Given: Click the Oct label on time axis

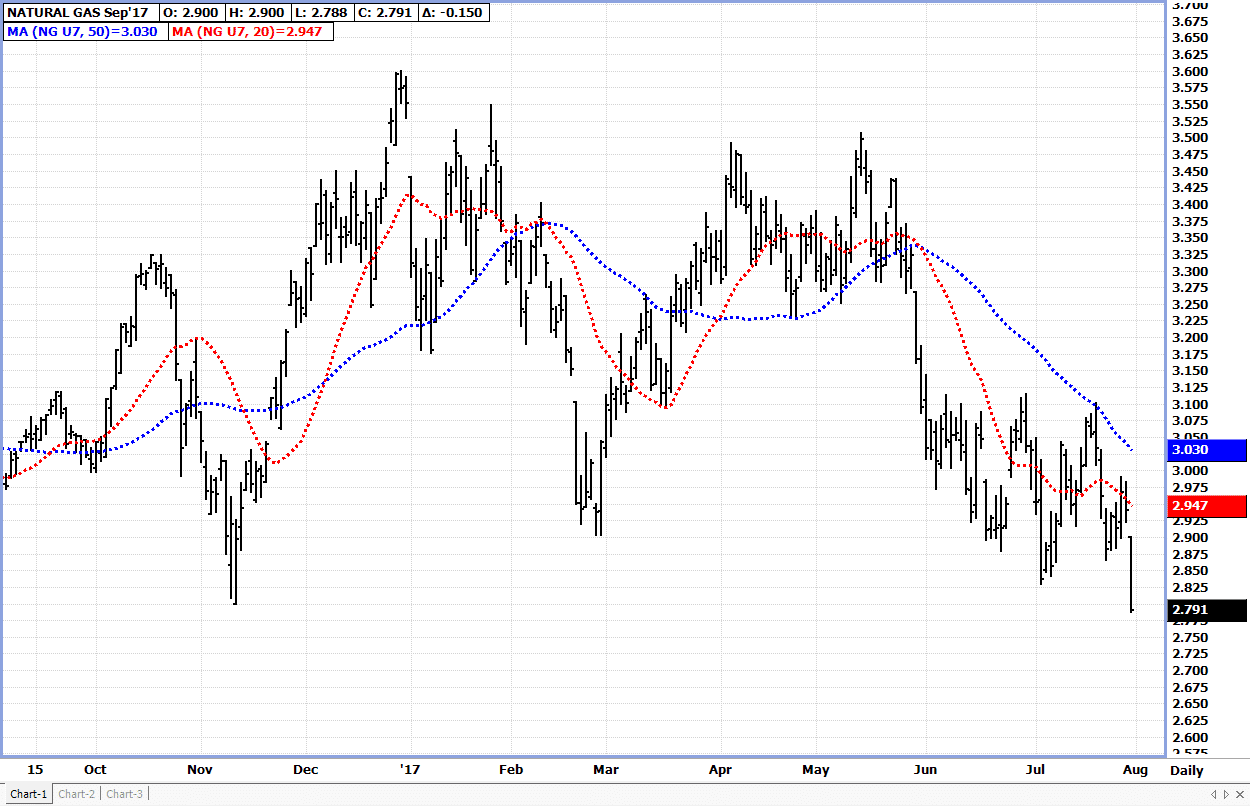Looking at the screenshot, I should pyautogui.click(x=95, y=770).
